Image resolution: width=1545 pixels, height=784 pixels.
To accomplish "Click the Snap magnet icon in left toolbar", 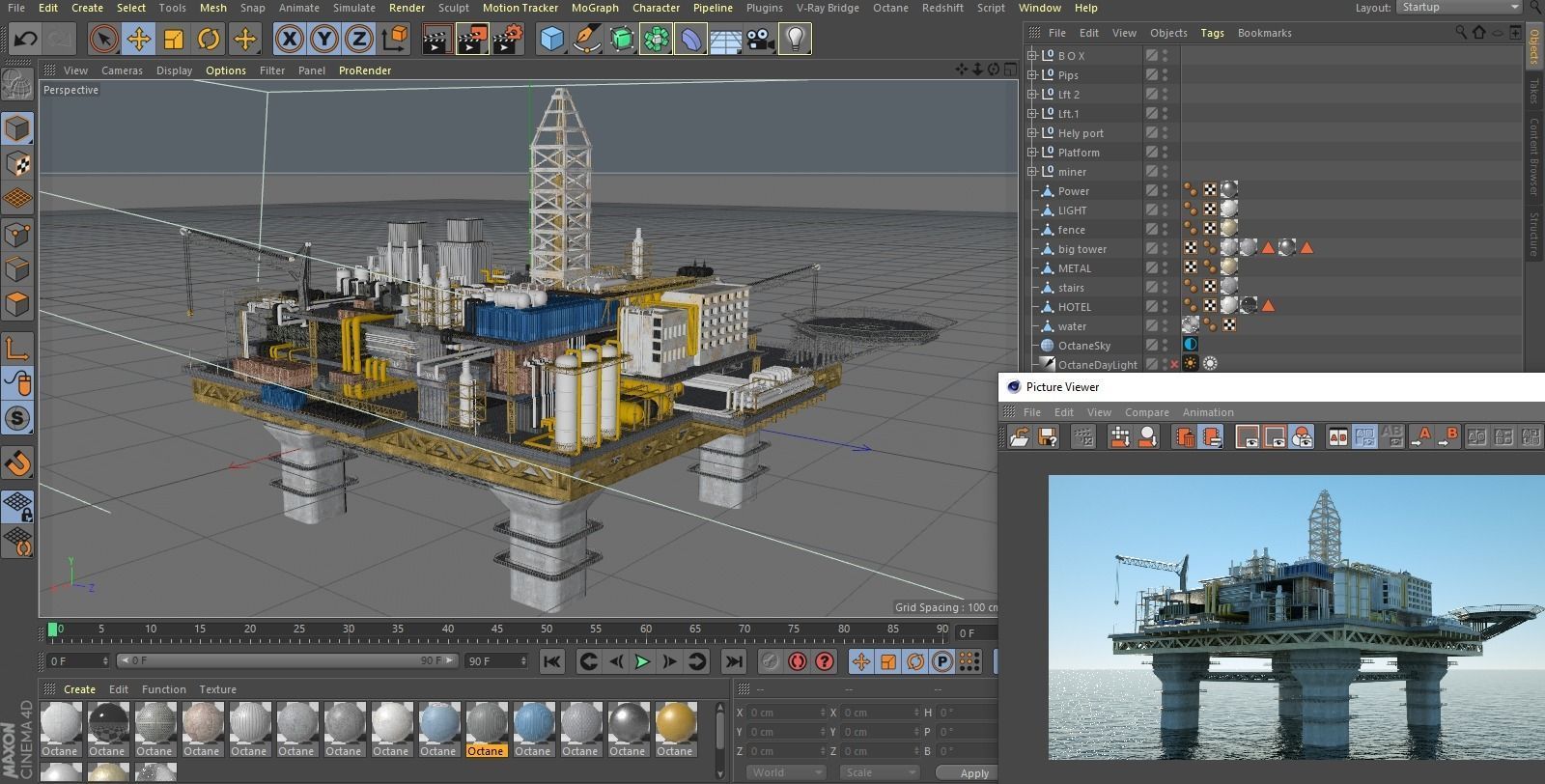I will click(18, 463).
